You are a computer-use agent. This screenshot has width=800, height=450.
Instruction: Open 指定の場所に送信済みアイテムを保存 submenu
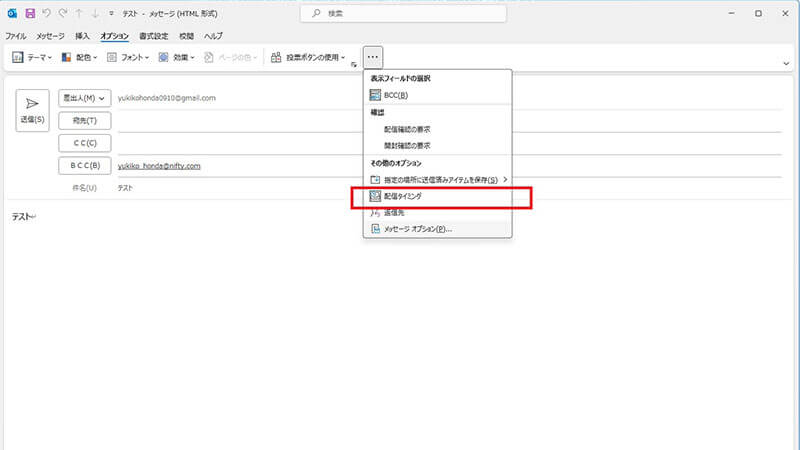[x=438, y=179]
